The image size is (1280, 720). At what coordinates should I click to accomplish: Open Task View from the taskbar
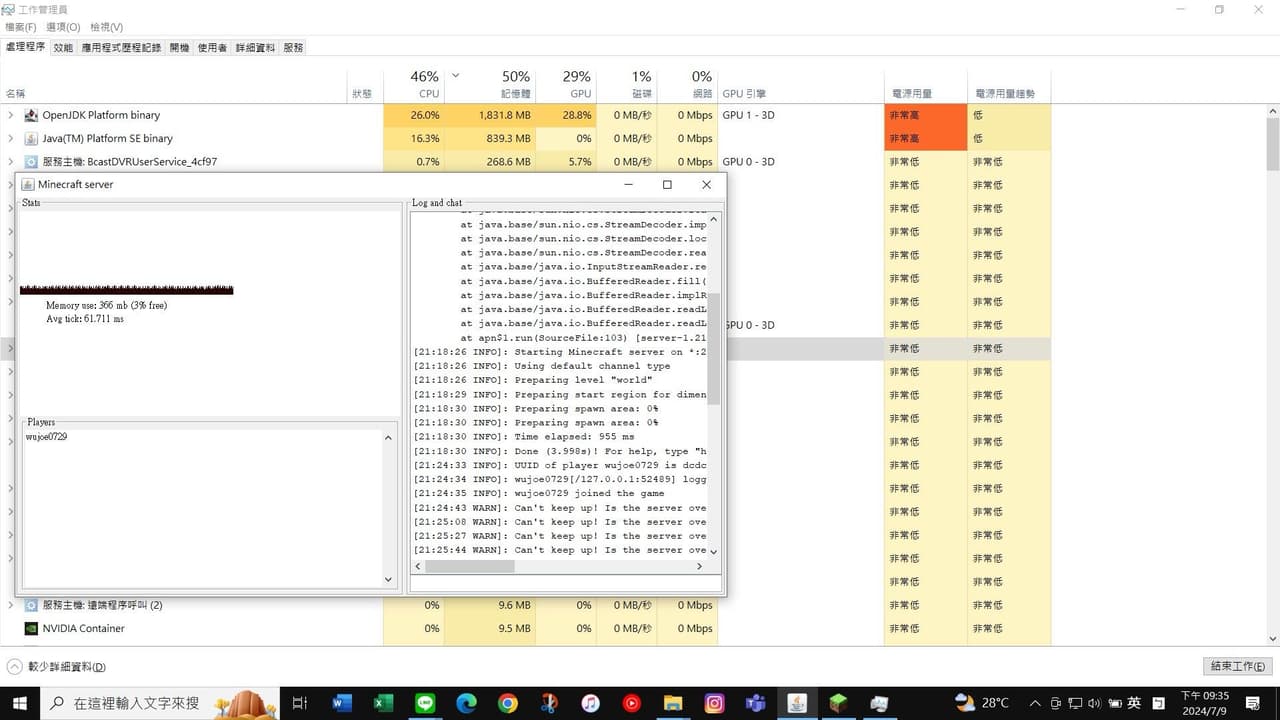(299, 703)
